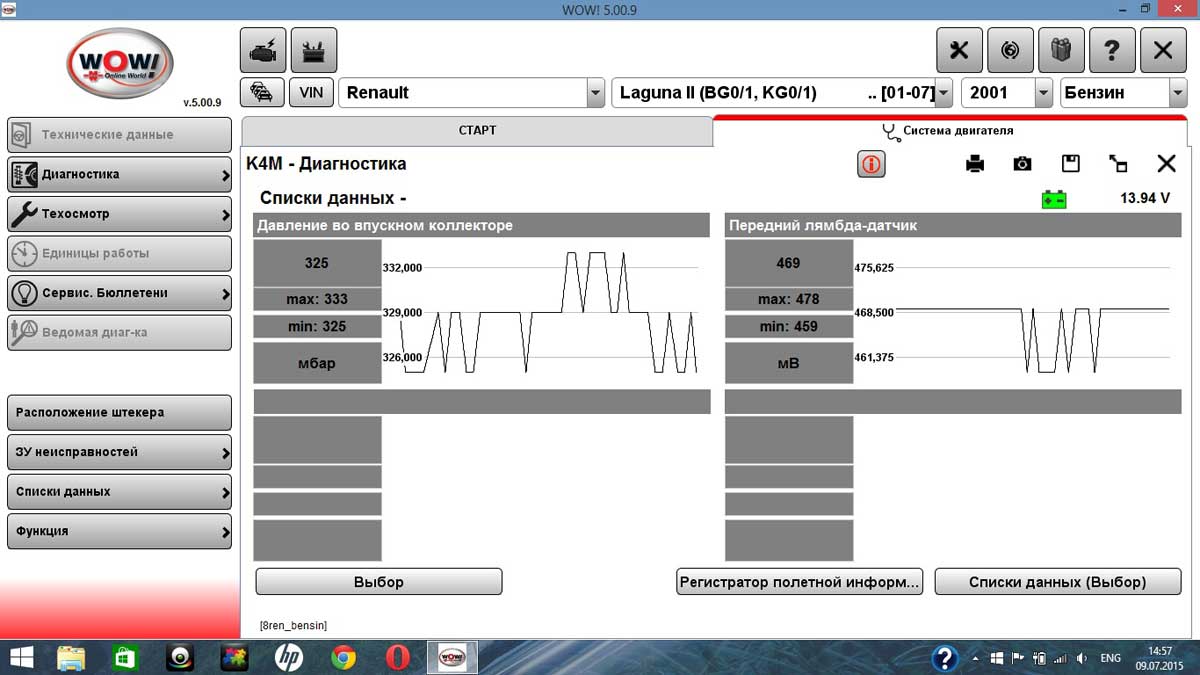
Task: Print the data list using the printer icon
Action: (x=975, y=164)
